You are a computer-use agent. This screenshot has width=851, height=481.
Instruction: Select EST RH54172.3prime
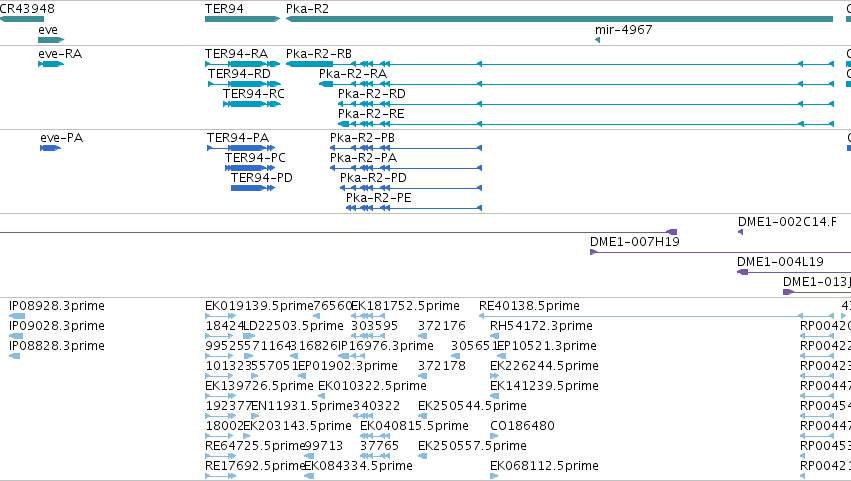tap(541, 326)
